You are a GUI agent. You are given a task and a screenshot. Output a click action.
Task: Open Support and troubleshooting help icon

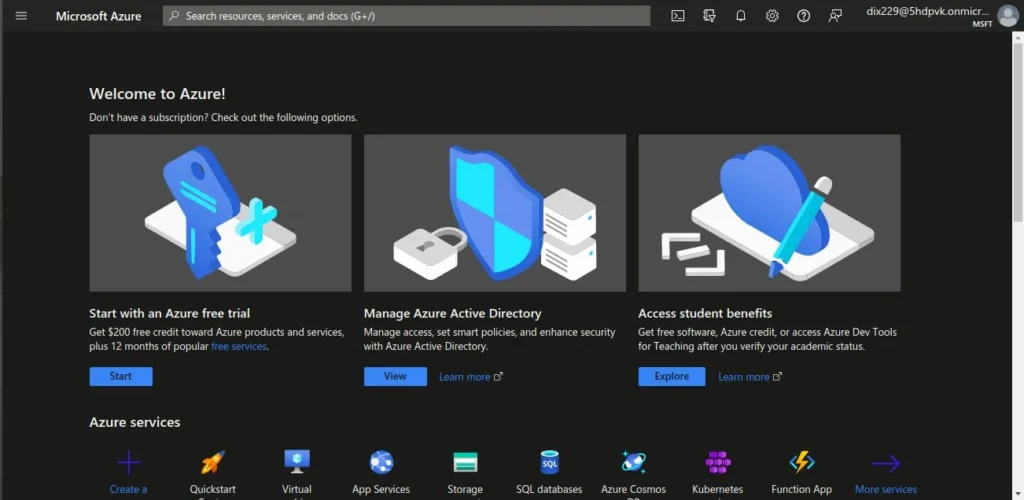coord(803,16)
